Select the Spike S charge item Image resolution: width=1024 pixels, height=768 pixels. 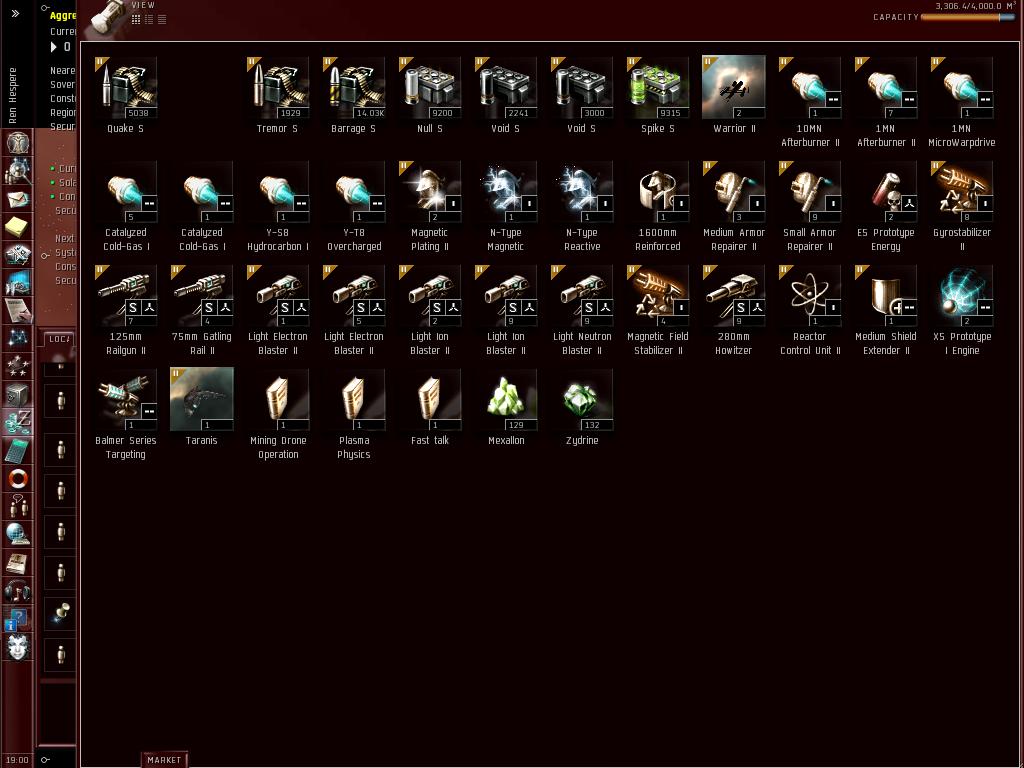(658, 95)
